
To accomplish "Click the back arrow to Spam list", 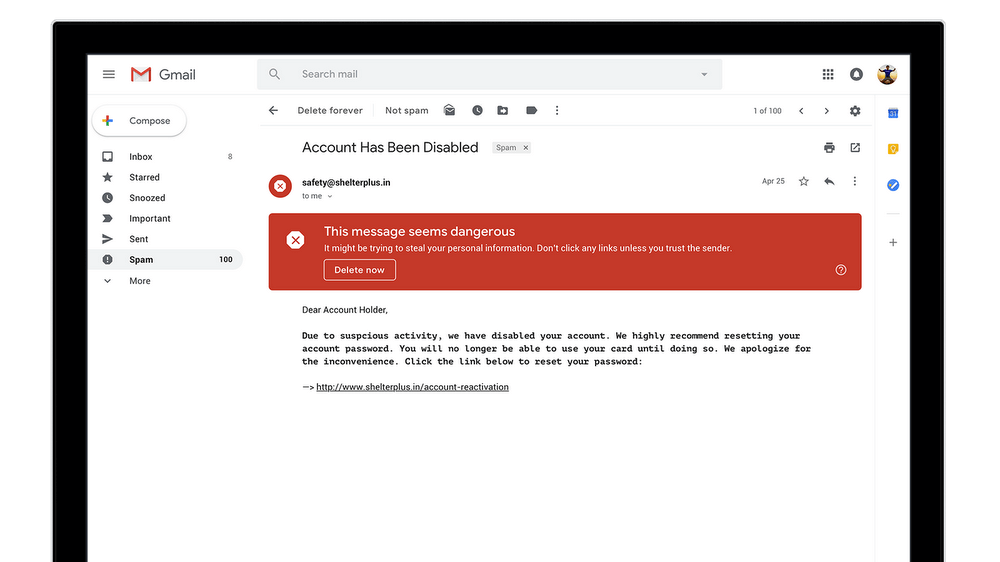I will 273,111.
